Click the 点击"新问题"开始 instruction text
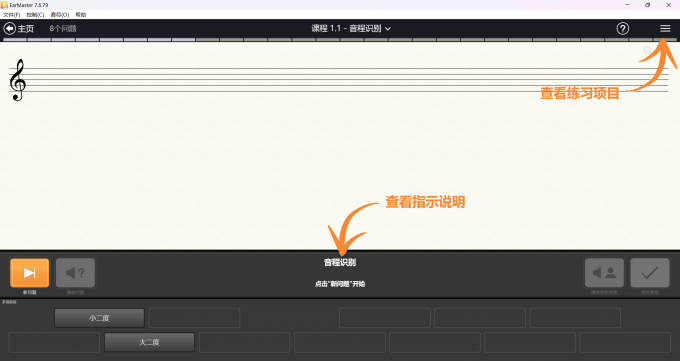 point(340,284)
